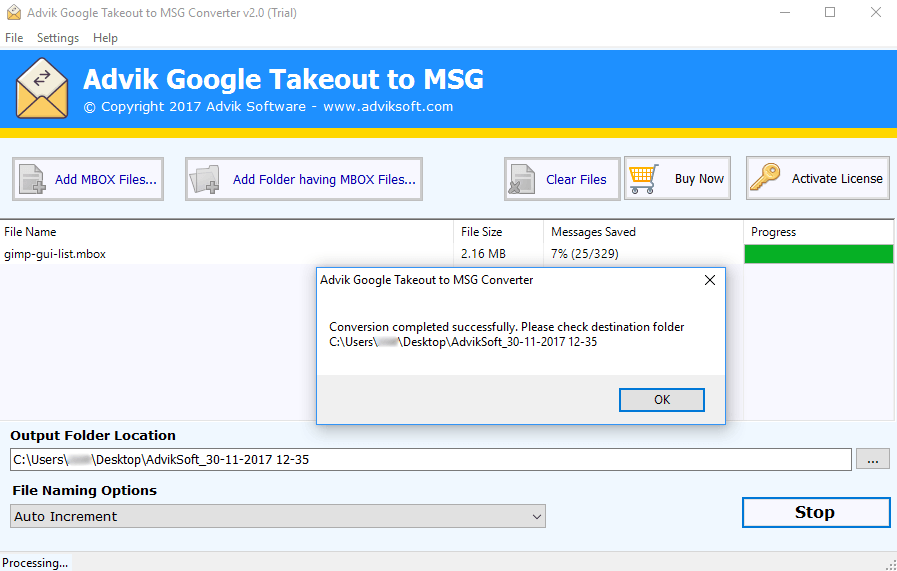Click the window resize grip in status bar
This screenshot has height=571, width=897.
pyautogui.click(x=891, y=565)
